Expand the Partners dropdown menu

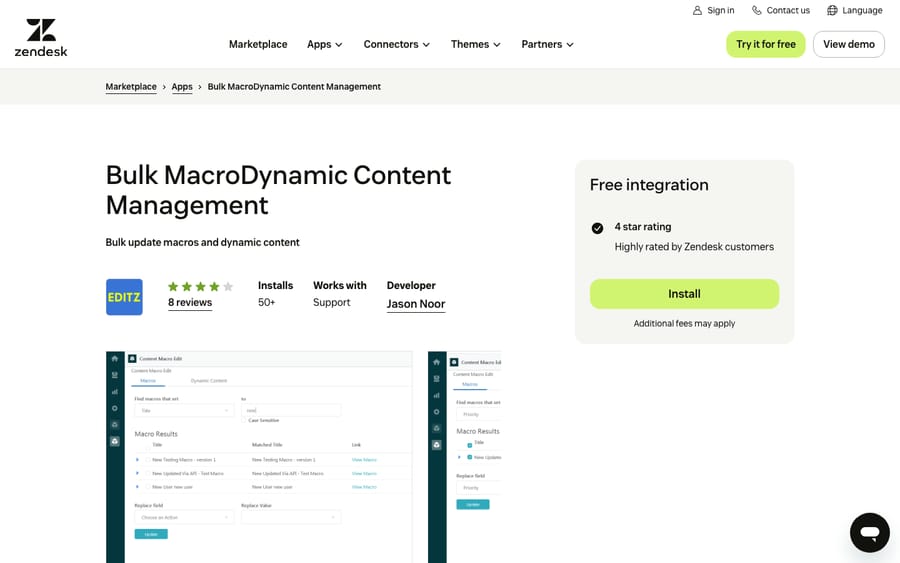(x=547, y=44)
